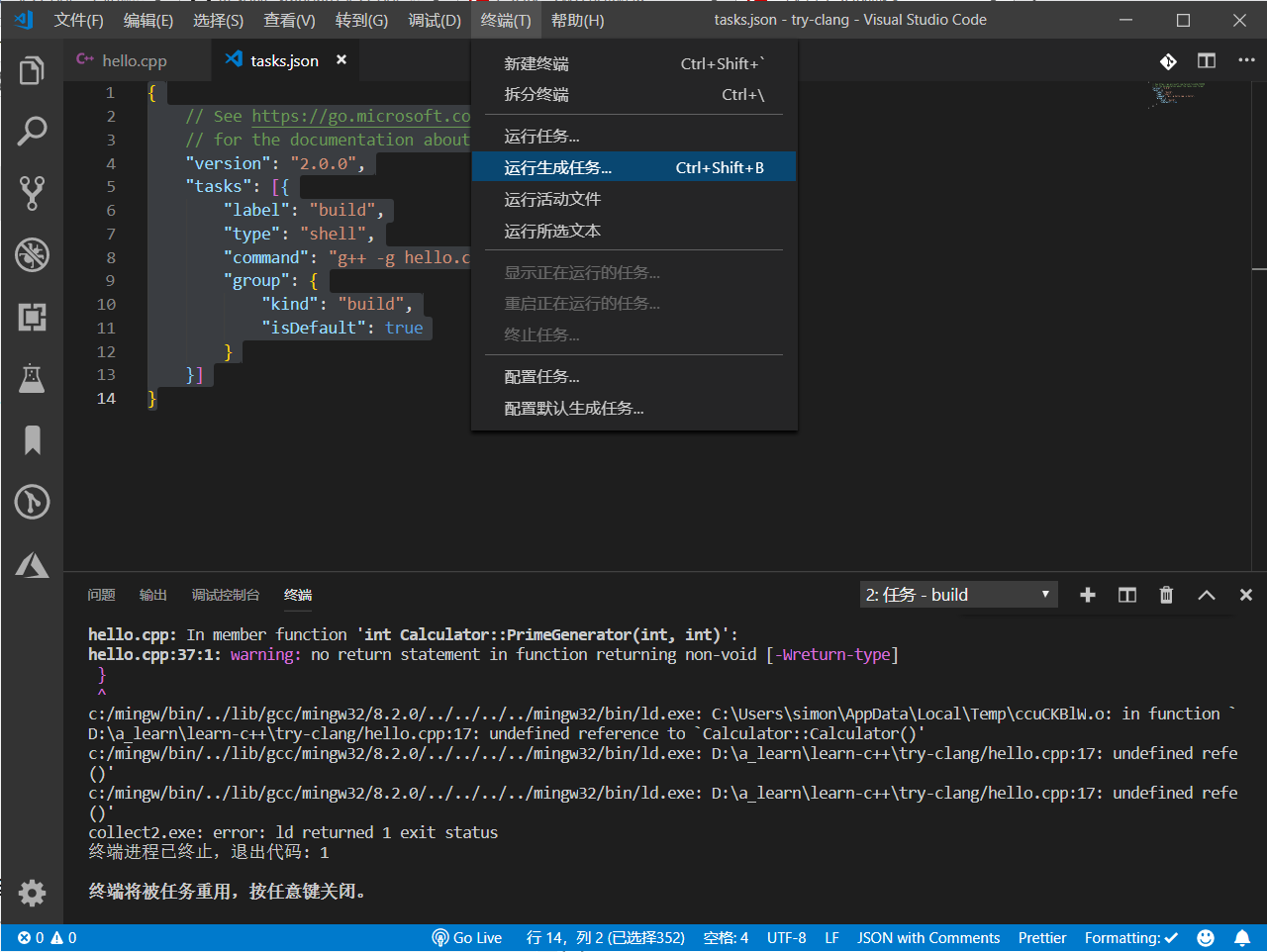The width and height of the screenshot is (1267, 952).
Task: Split the editor using the layout icon
Action: click(1206, 61)
